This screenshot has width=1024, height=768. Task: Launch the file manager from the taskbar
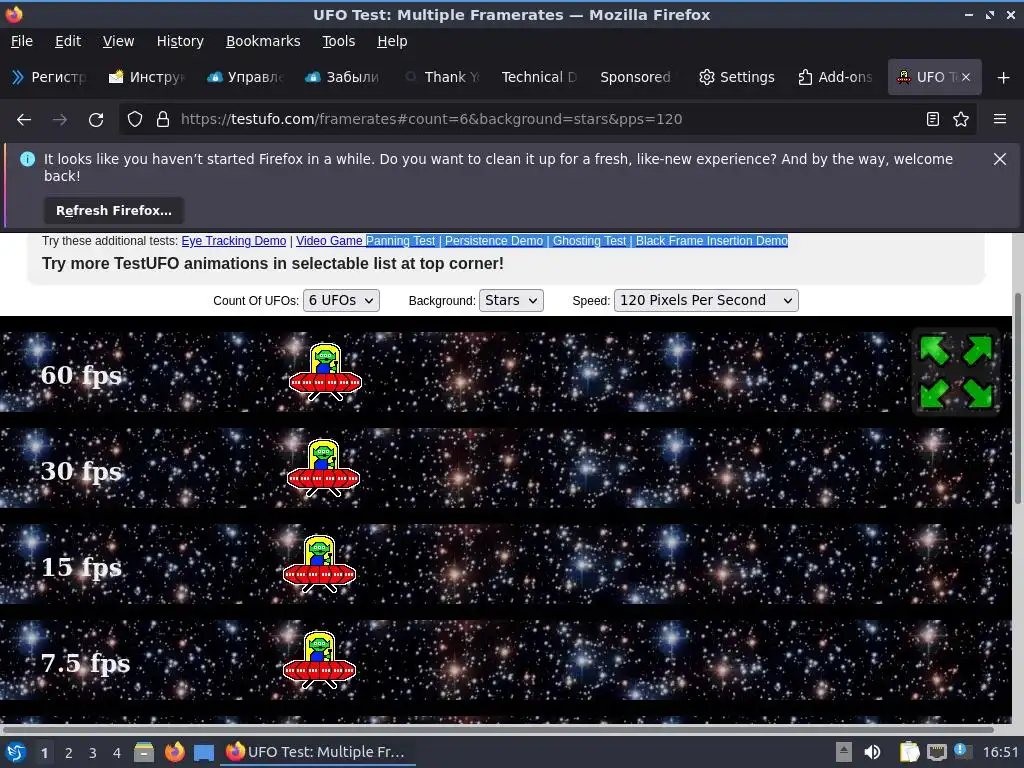(x=144, y=752)
